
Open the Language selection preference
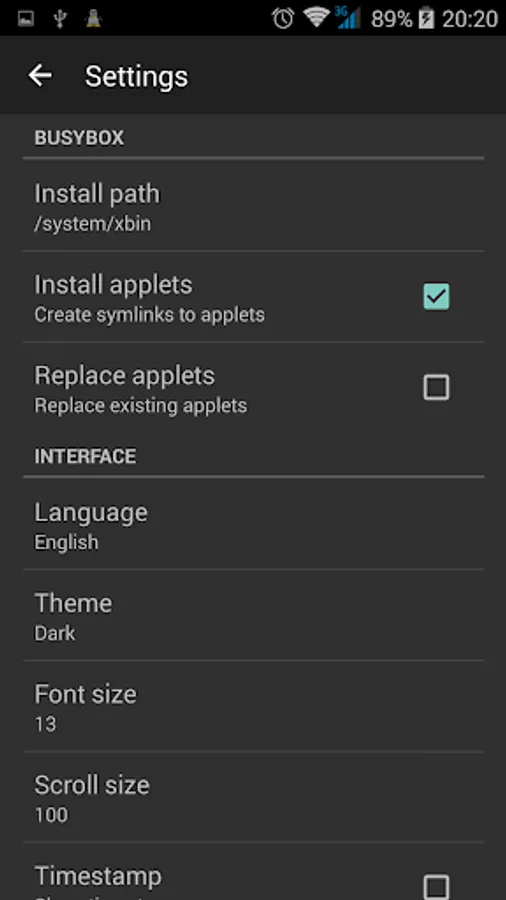click(x=253, y=524)
